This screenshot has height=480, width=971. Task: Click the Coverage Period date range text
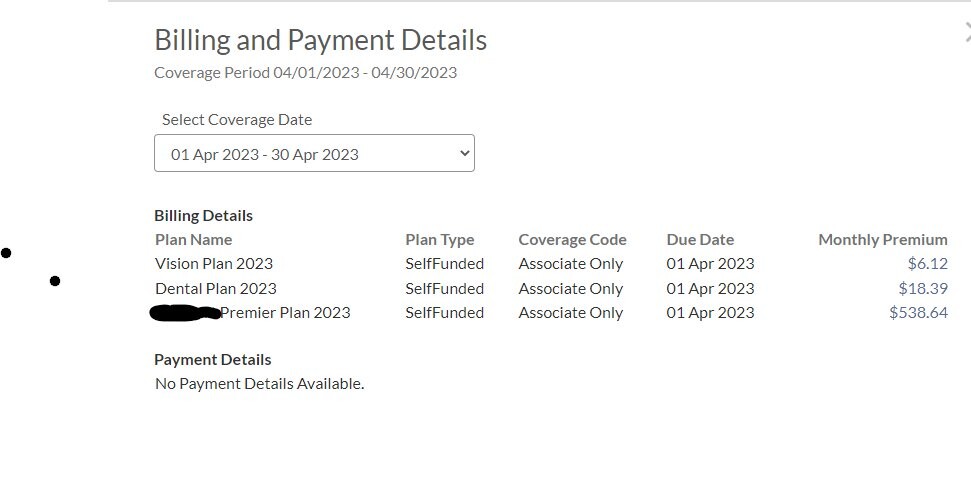305,72
